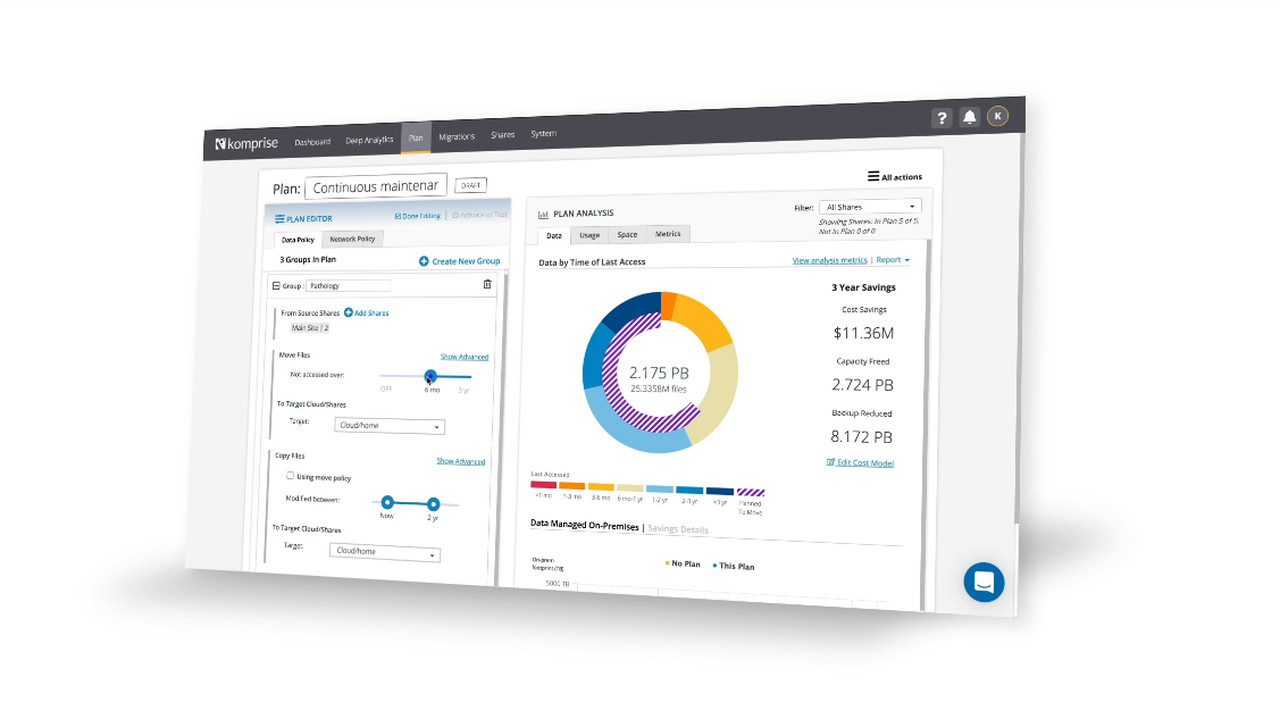This screenshot has height=720, width=1280.
Task: Click Show Advanced under Move Files
Action: coord(464,357)
